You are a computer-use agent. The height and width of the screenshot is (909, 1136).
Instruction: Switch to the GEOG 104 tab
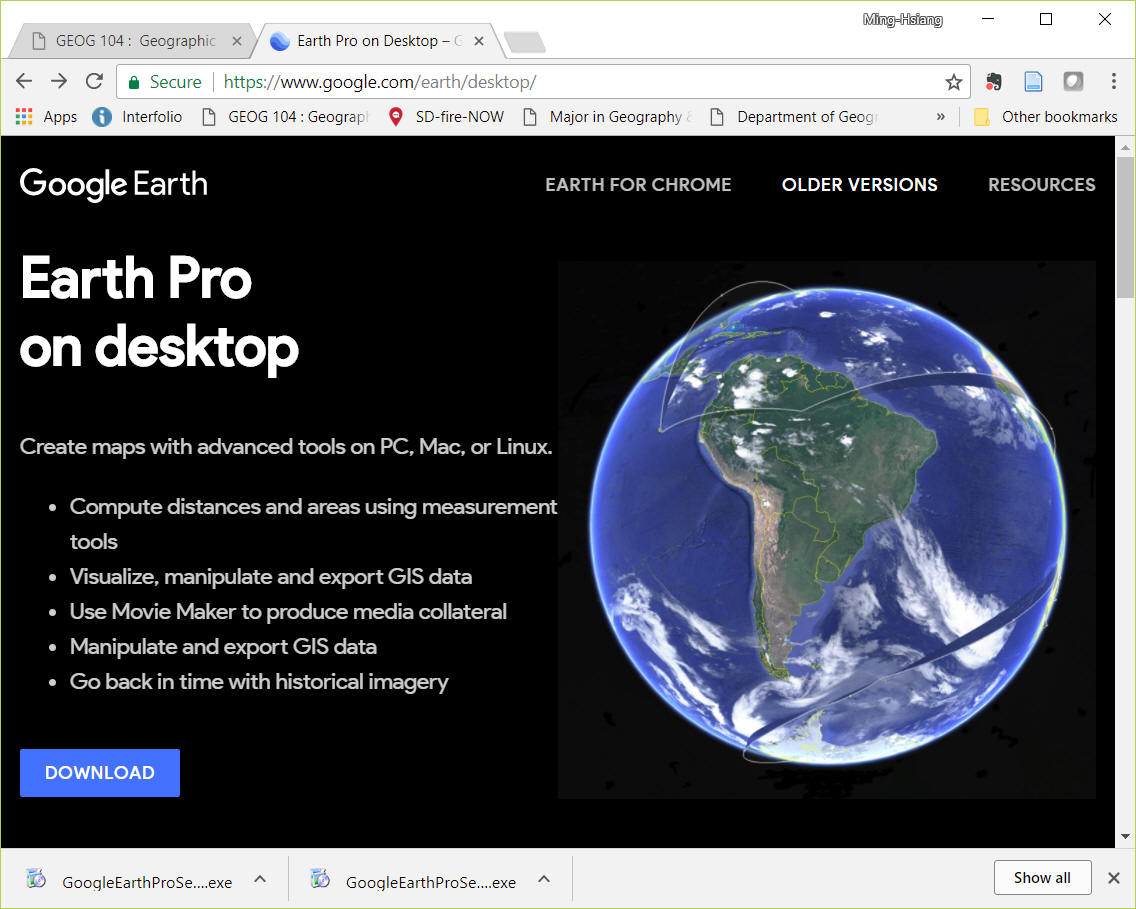(134, 41)
